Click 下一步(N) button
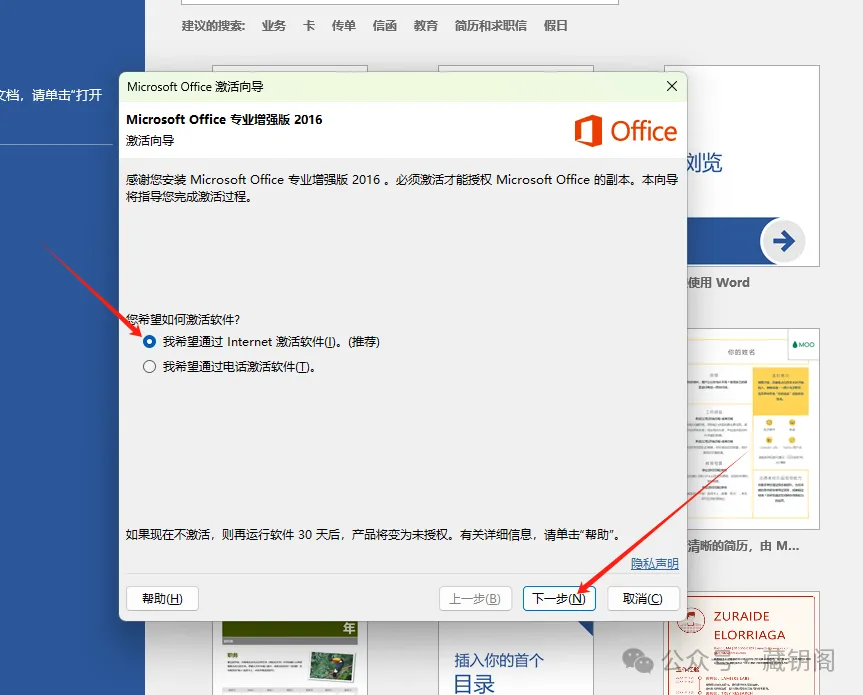Screen dimensions: 863x695 (559, 598)
